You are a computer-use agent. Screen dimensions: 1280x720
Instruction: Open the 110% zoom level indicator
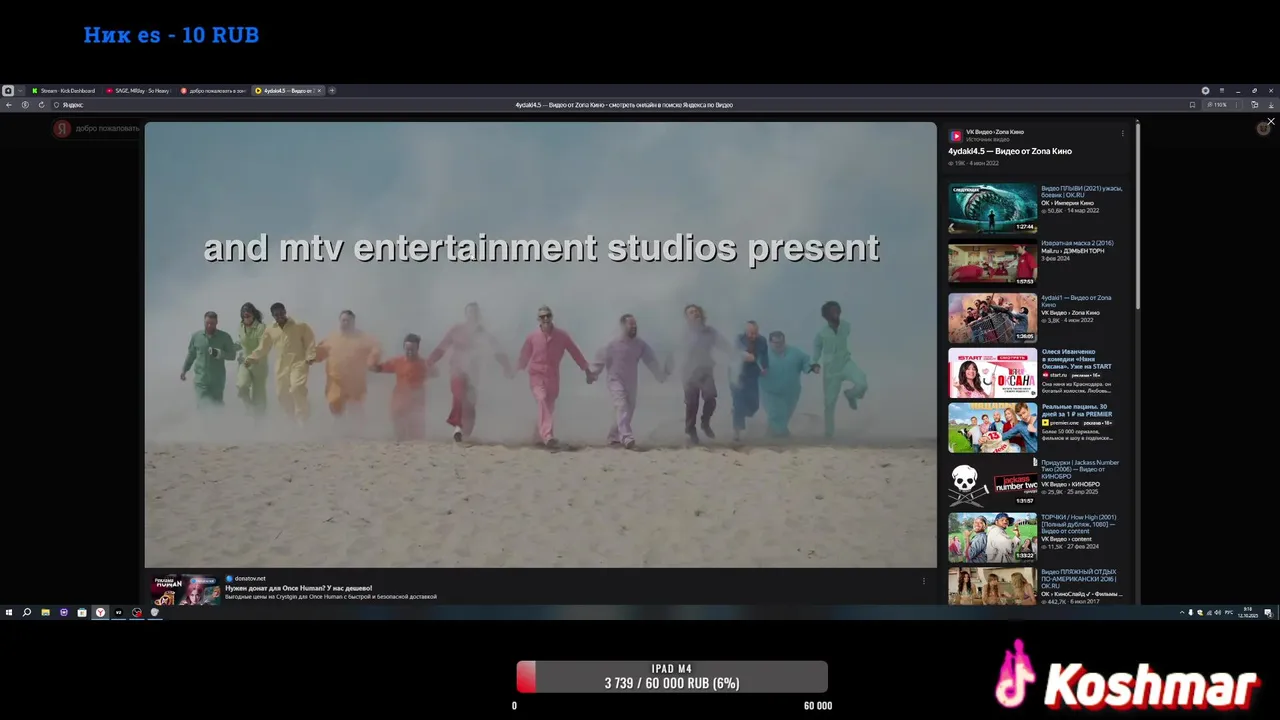1217,105
